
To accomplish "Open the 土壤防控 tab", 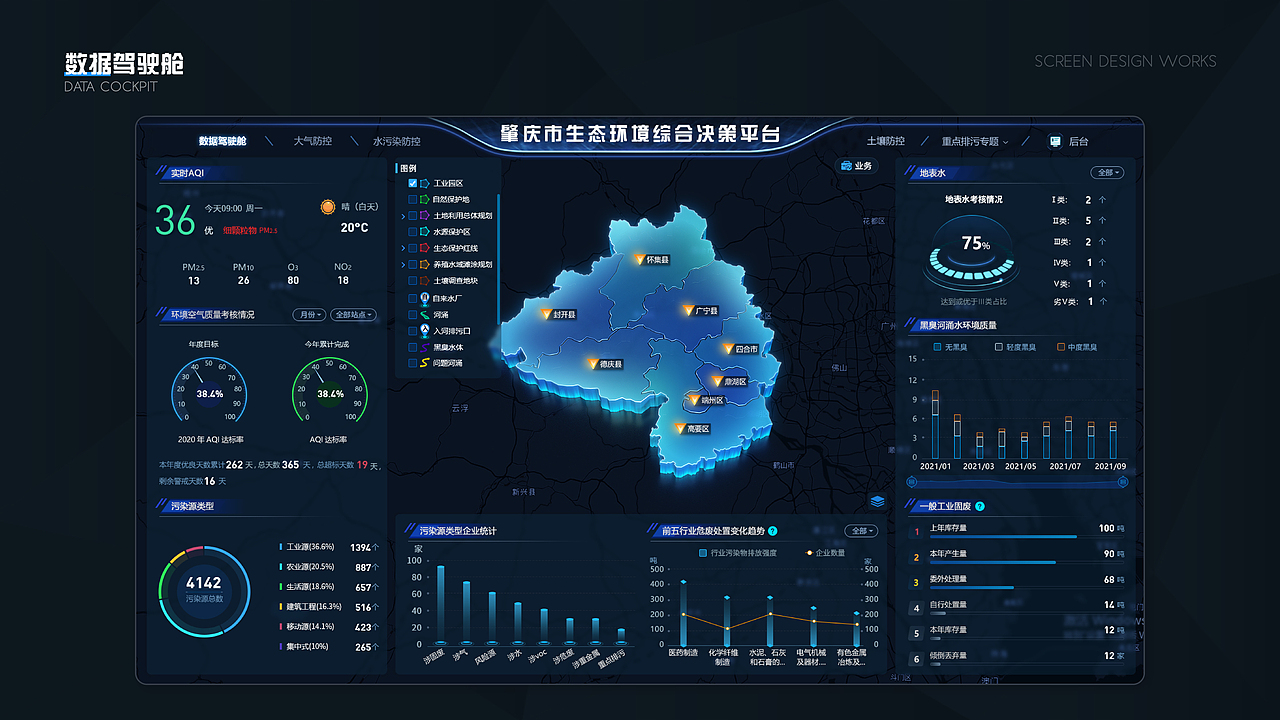I will (x=885, y=141).
